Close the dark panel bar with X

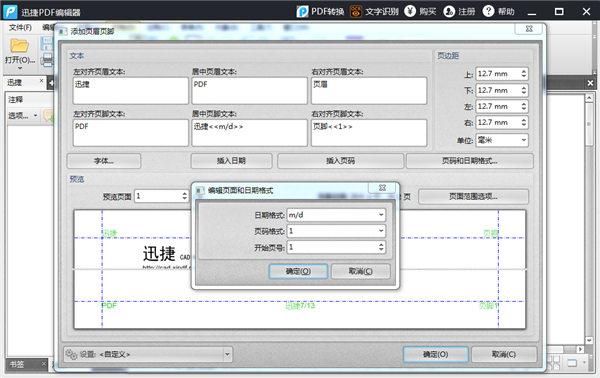pyautogui.click(x=590, y=83)
